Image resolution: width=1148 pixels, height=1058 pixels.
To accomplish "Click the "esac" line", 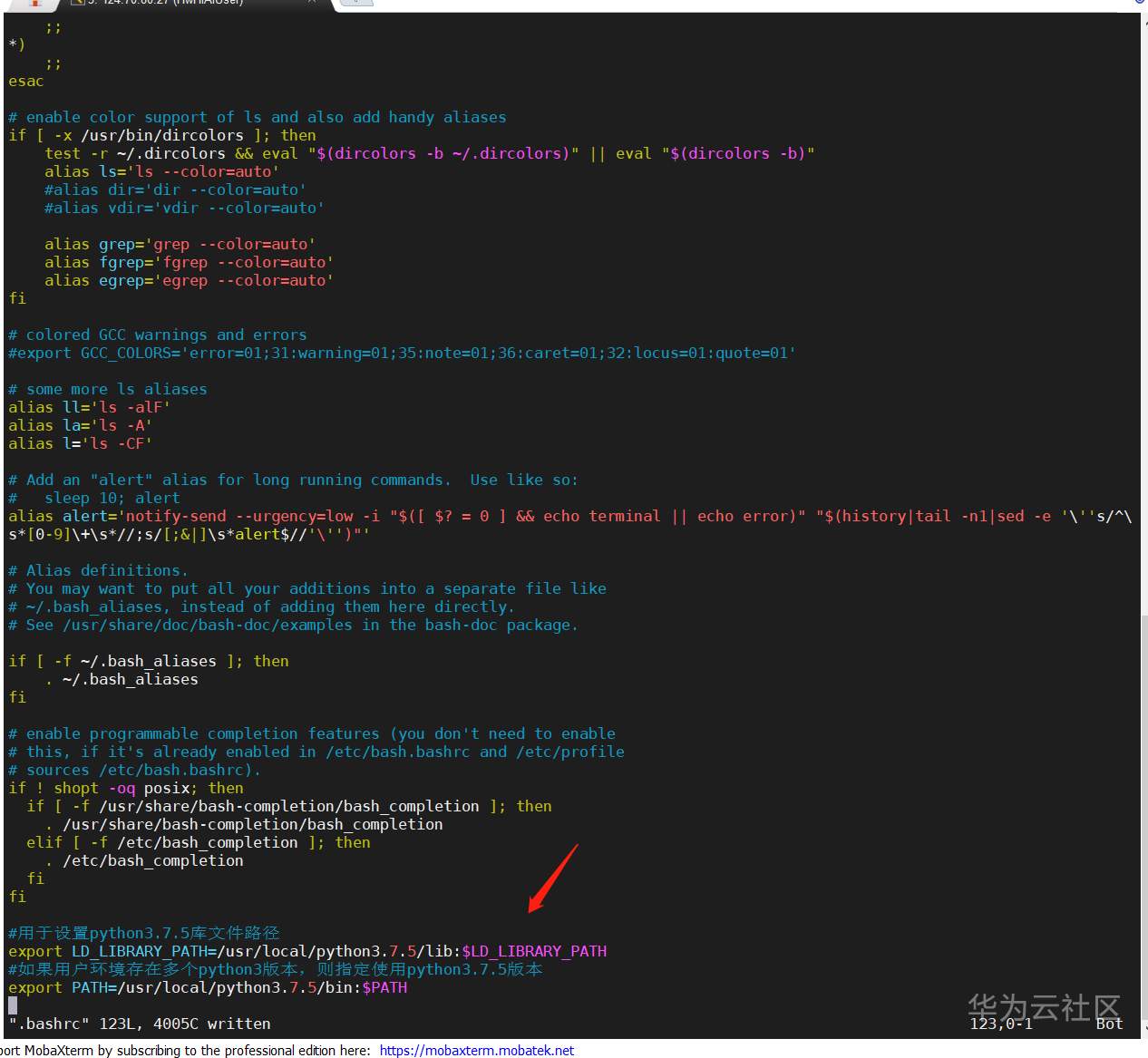I will 26,81.
